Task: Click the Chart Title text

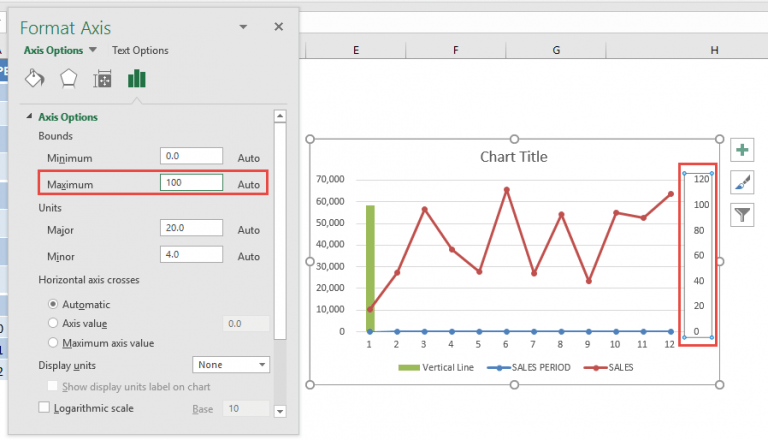Action: pos(513,157)
